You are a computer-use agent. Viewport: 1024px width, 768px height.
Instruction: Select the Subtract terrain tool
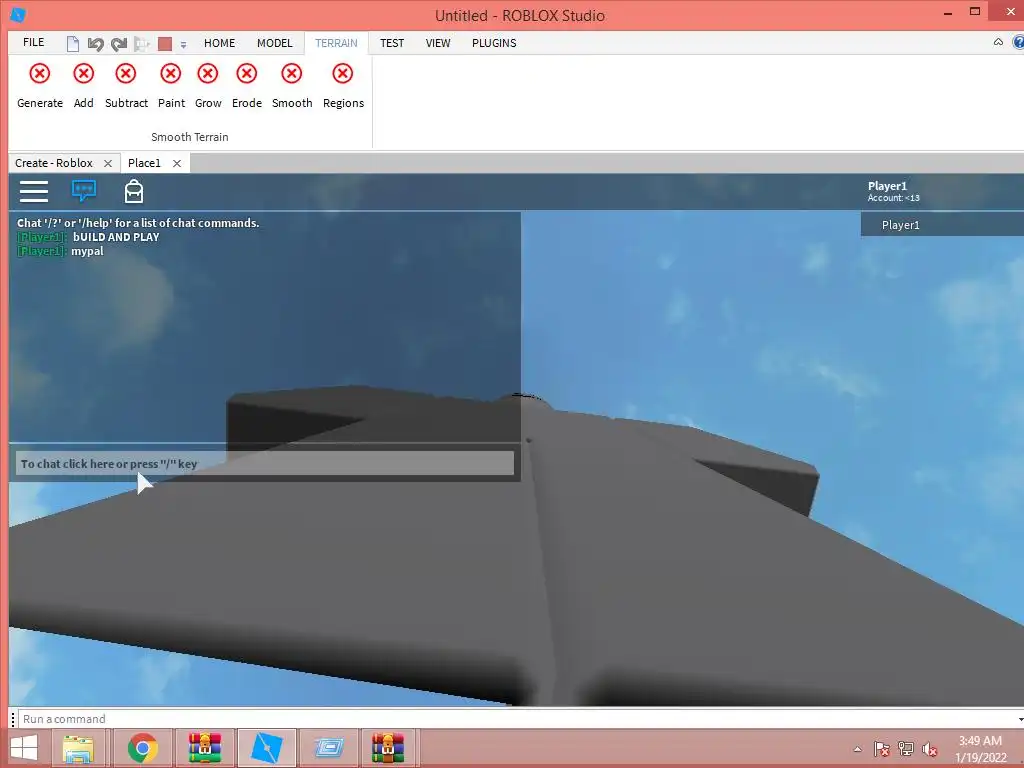click(x=126, y=86)
